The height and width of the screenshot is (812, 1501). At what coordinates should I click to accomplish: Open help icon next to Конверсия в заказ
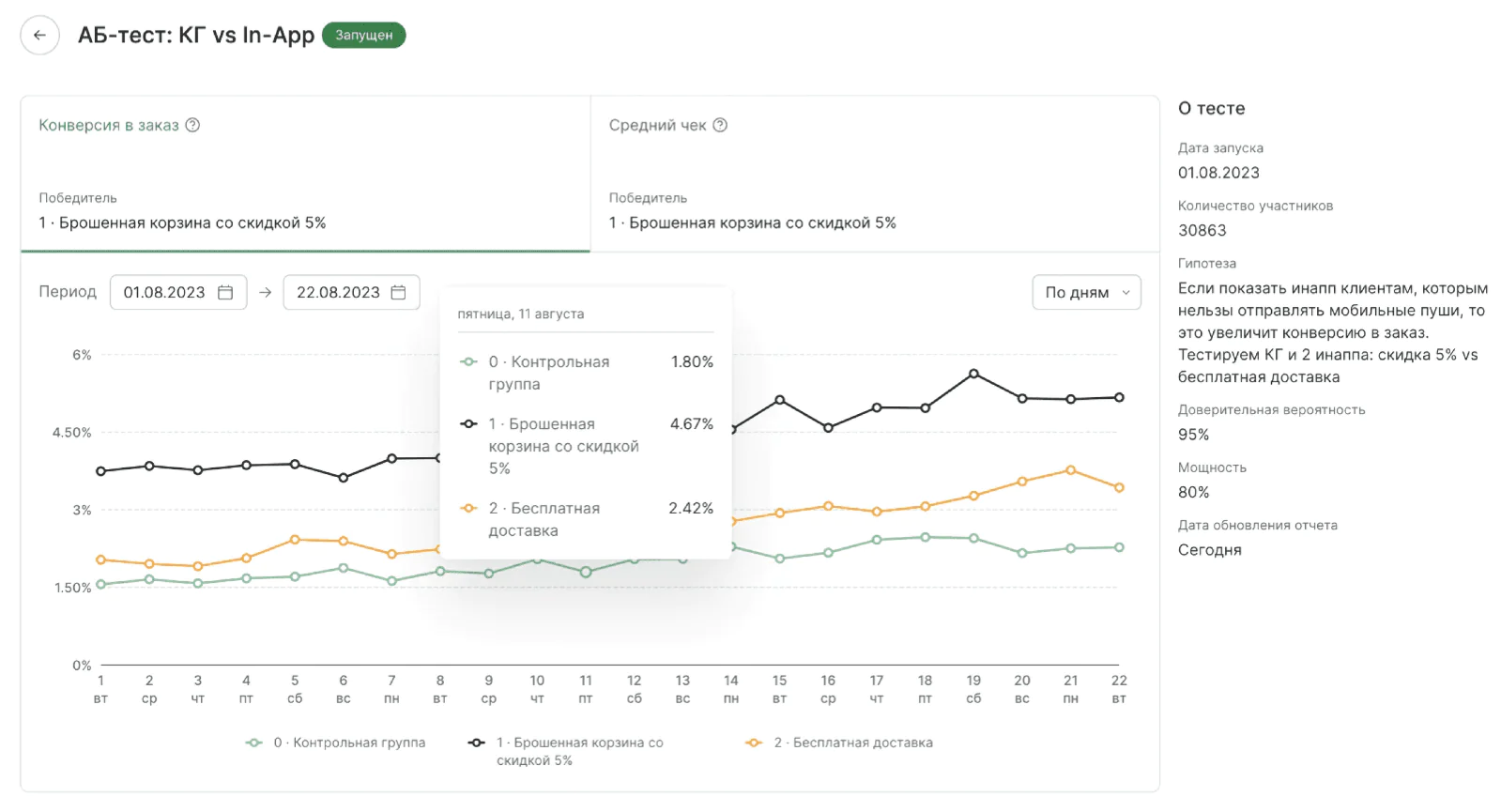tap(192, 125)
